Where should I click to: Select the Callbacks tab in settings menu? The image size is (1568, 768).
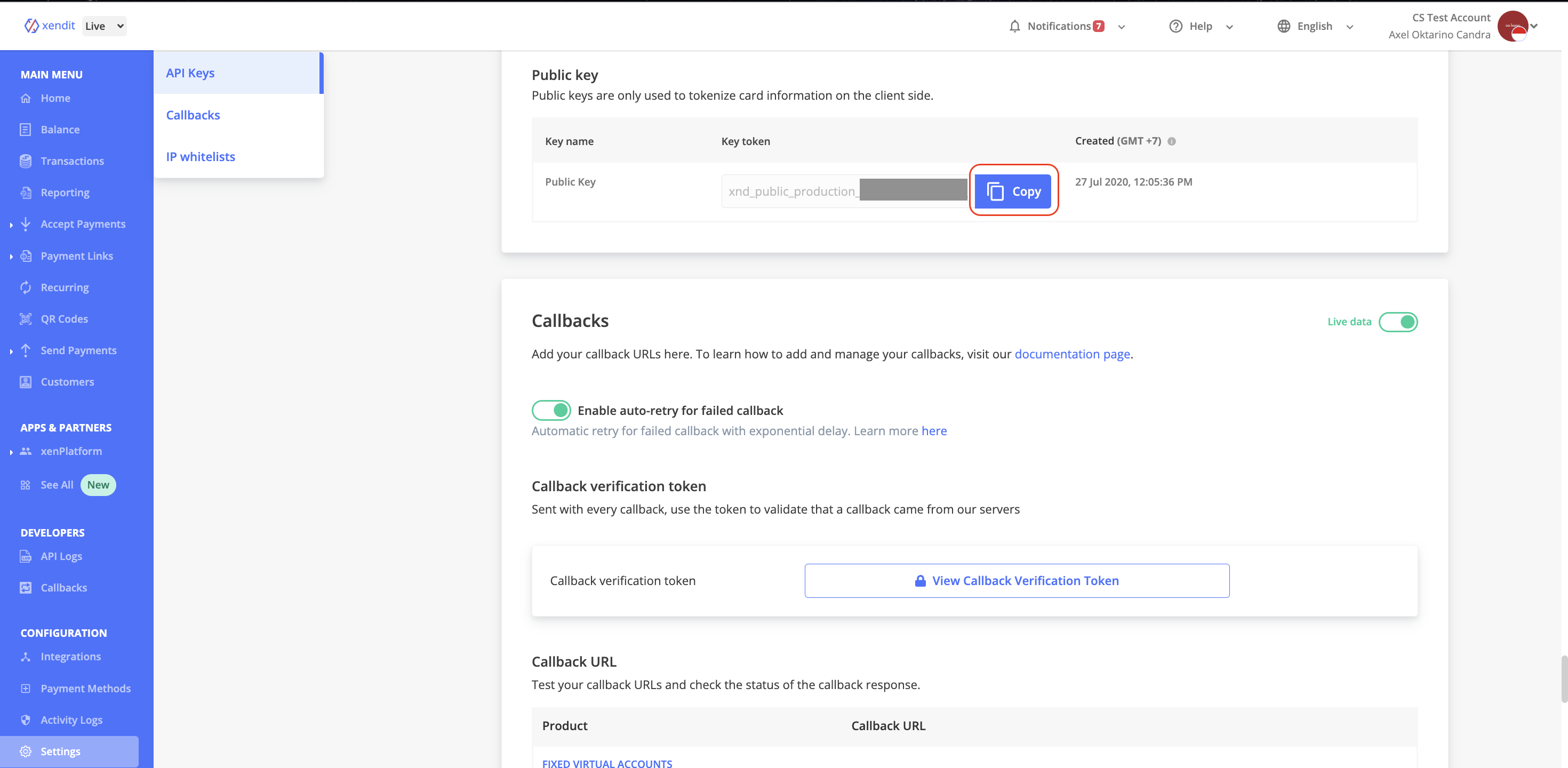194,114
